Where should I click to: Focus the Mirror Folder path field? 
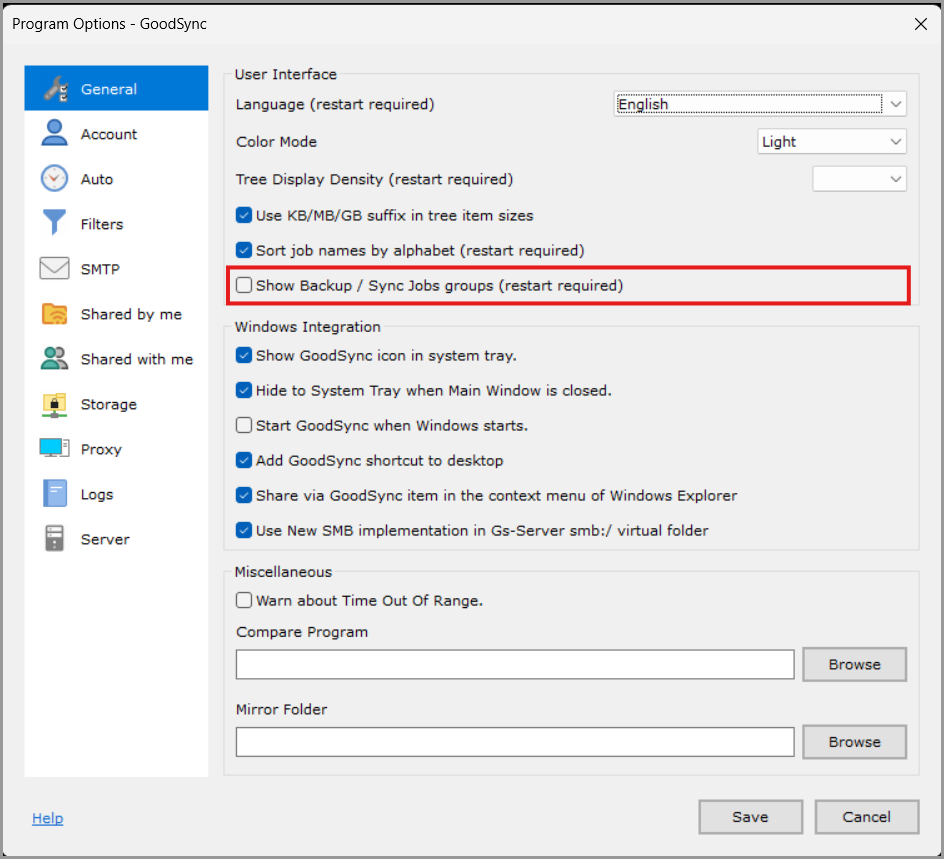tap(515, 742)
